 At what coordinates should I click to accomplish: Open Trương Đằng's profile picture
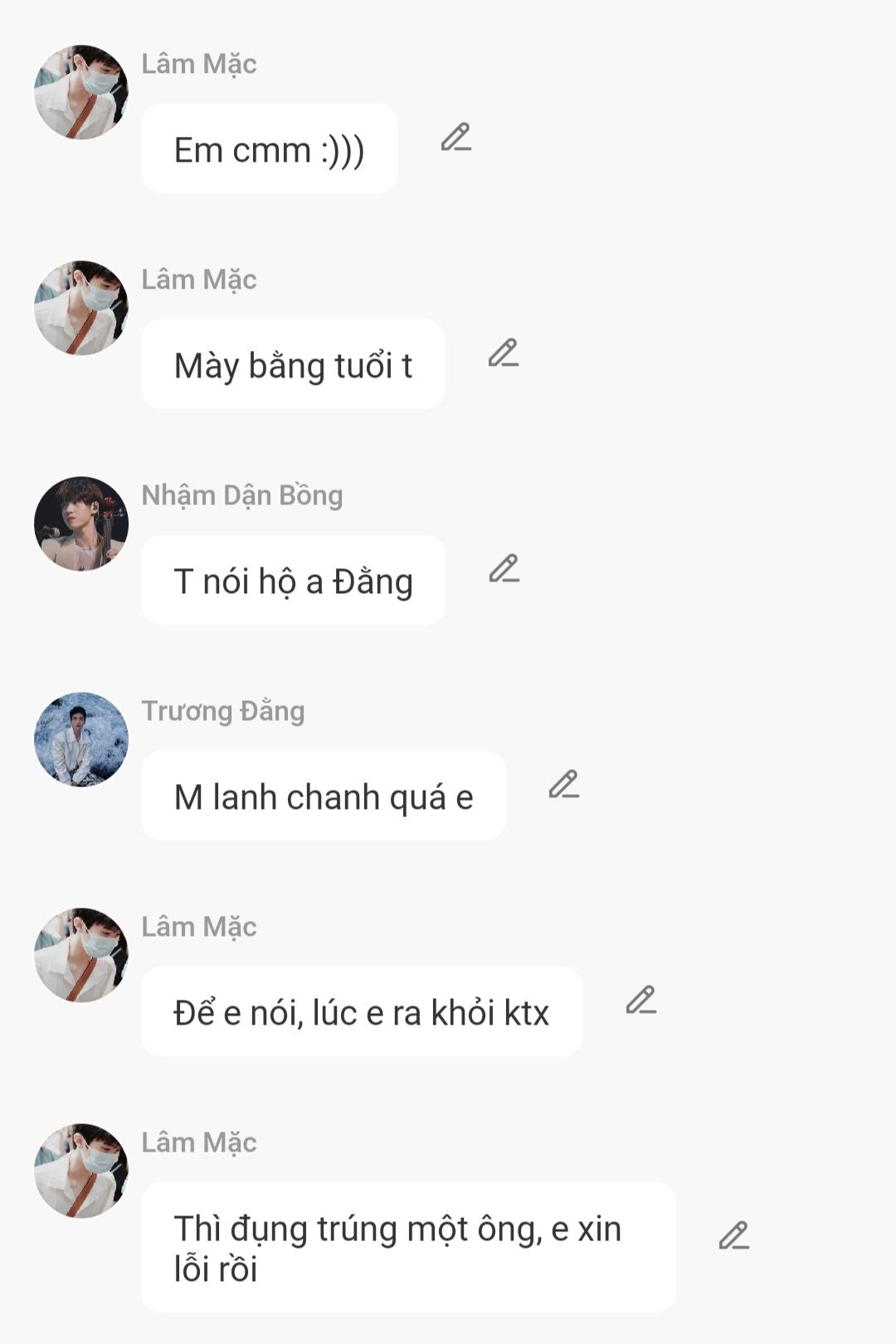tap(81, 739)
